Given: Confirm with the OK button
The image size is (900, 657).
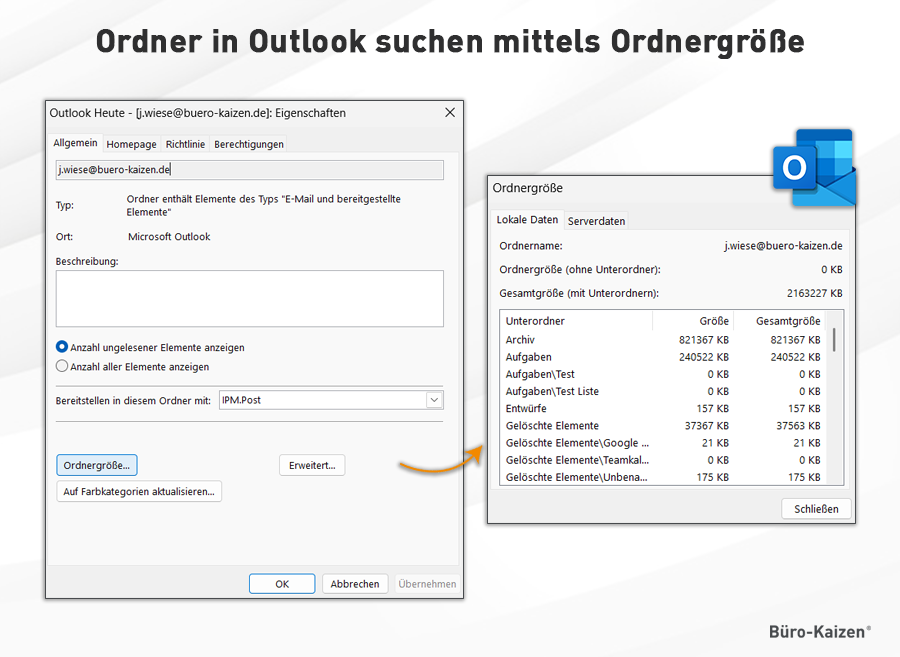Looking at the screenshot, I should (282, 584).
